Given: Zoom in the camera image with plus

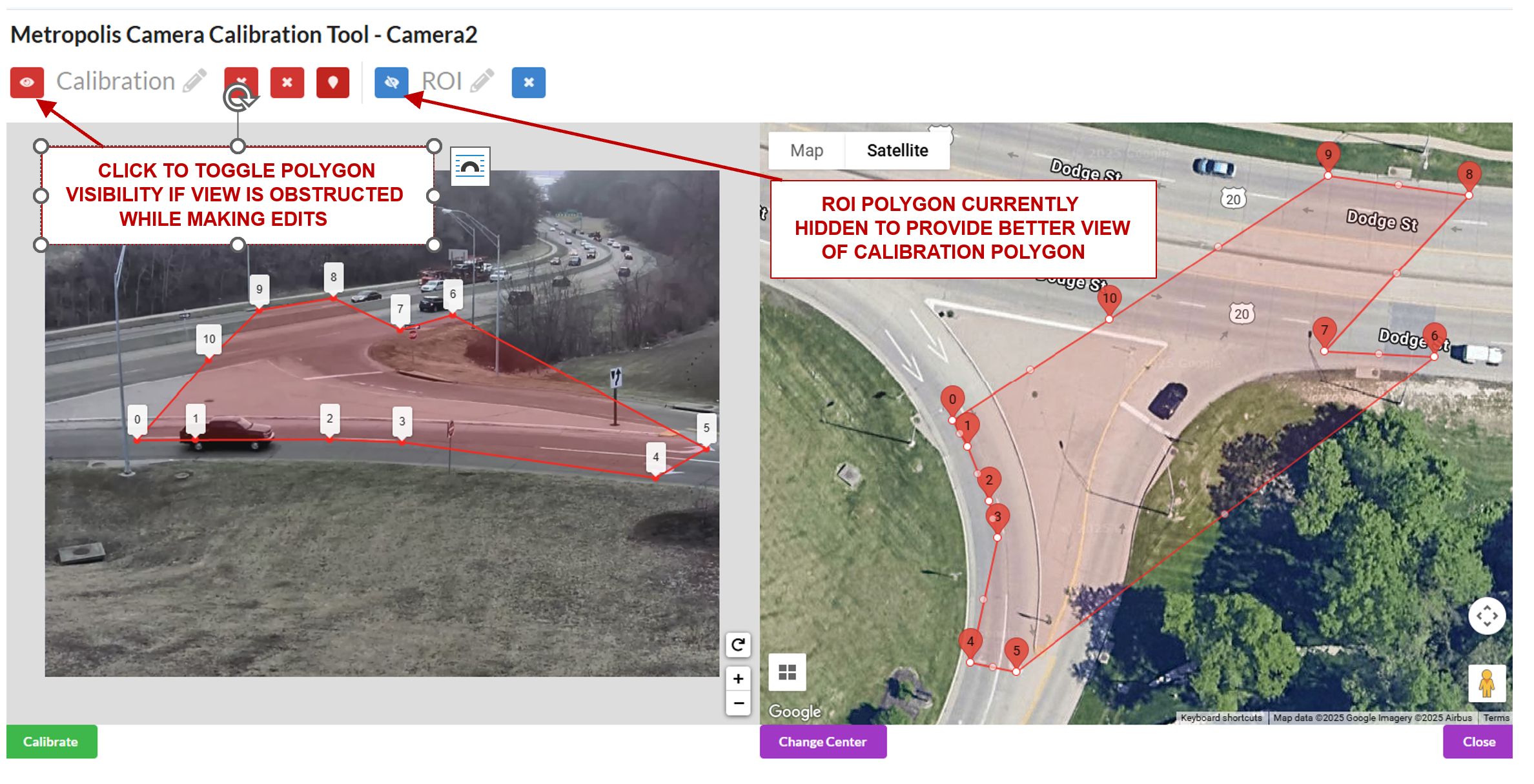Looking at the screenshot, I should point(738,678).
